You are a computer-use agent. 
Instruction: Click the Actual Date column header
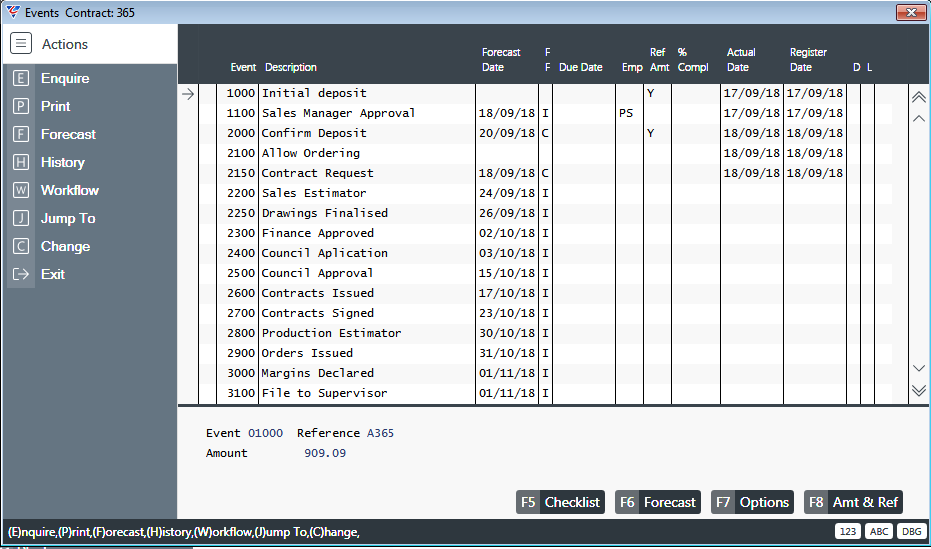(x=741, y=60)
